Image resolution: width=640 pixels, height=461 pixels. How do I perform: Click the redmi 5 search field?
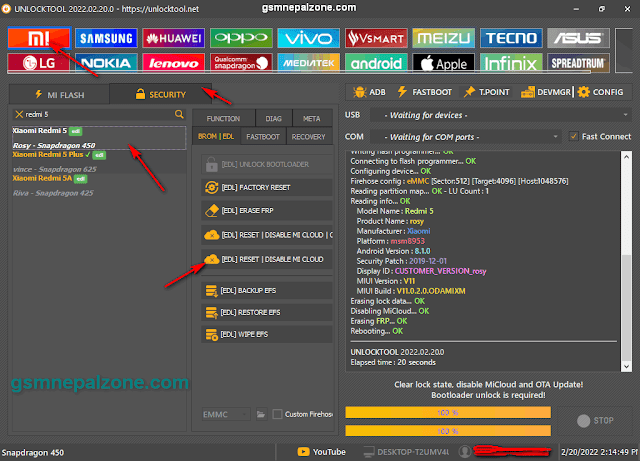click(98, 114)
